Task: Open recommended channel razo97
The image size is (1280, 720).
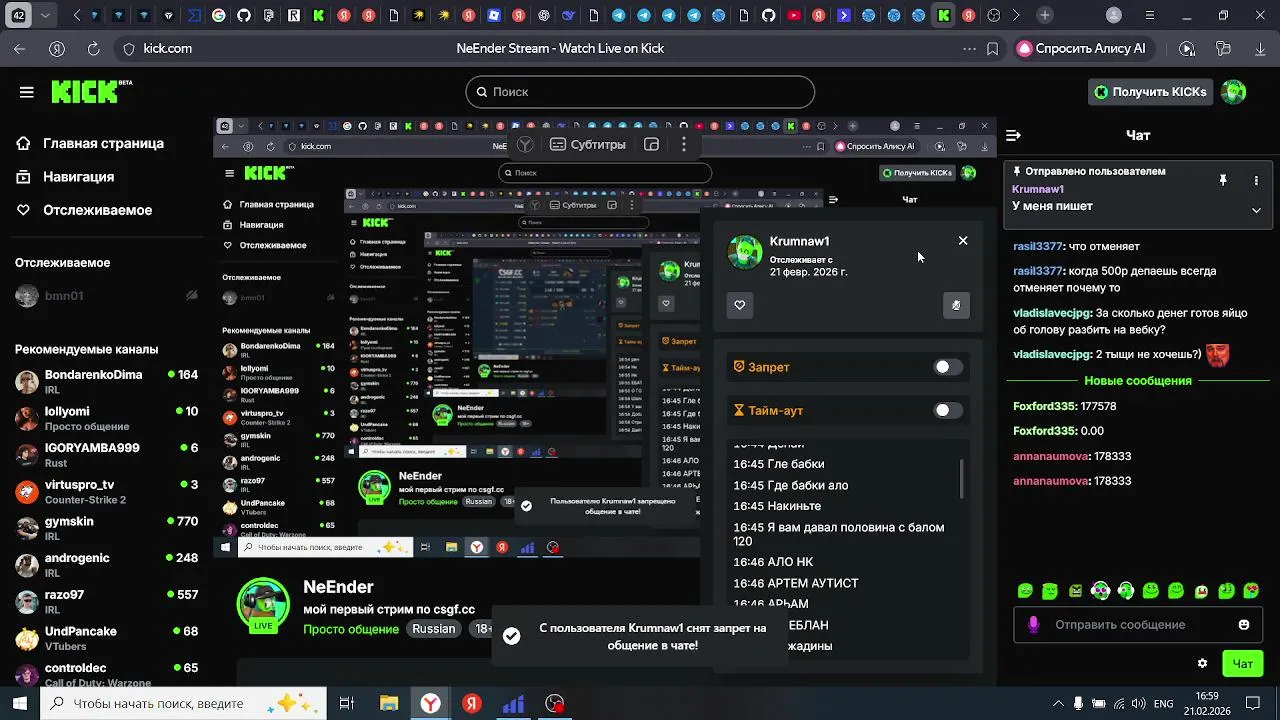Action: [x=107, y=601]
